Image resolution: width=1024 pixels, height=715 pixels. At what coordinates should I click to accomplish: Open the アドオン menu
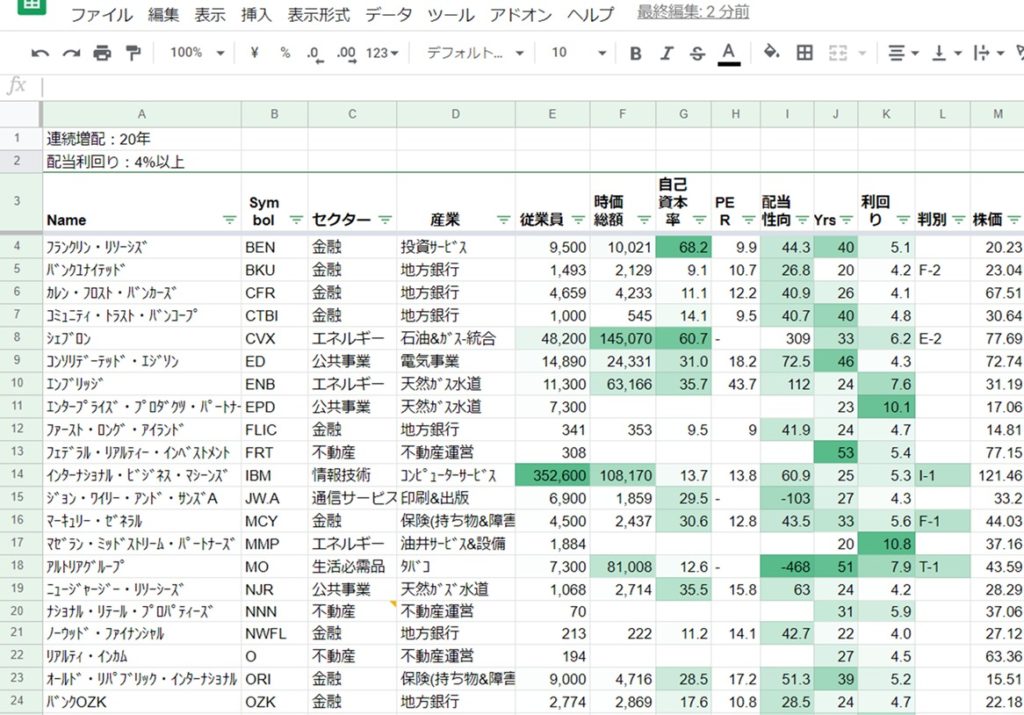(x=520, y=14)
